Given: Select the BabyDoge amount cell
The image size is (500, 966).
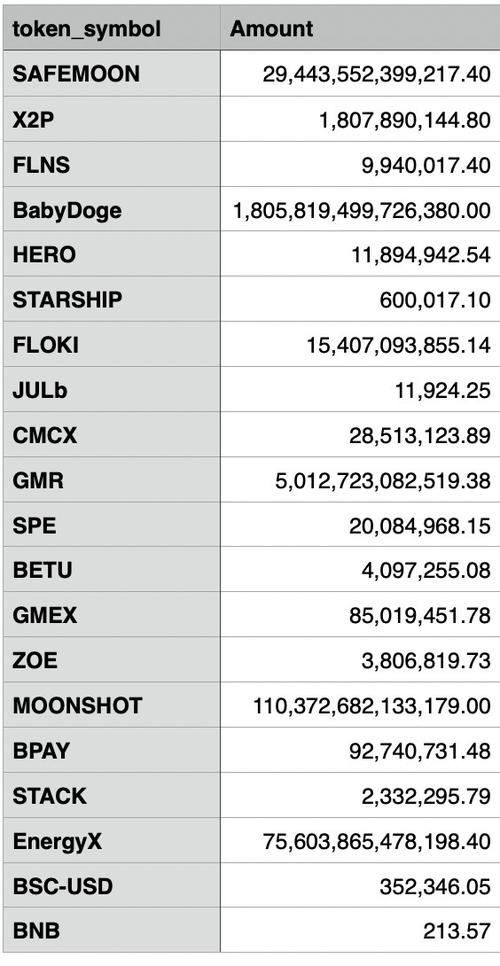Looking at the screenshot, I should point(360,209).
